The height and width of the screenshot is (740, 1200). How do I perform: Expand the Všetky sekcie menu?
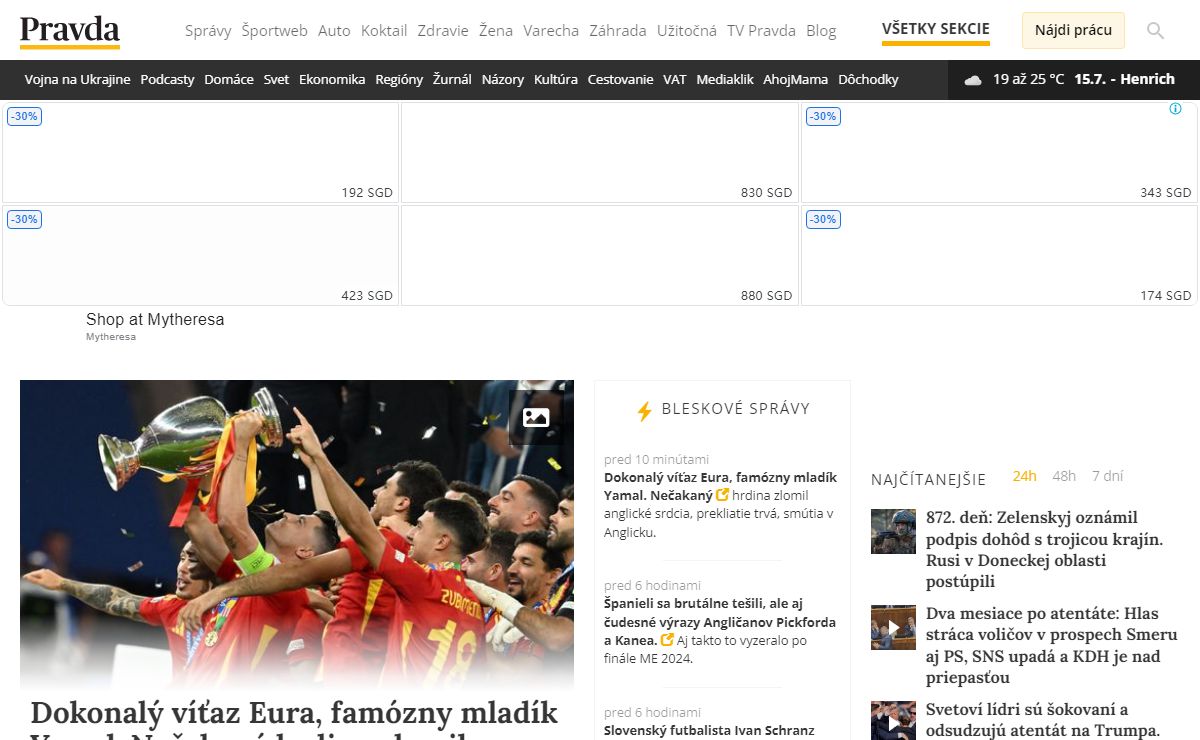tap(935, 29)
